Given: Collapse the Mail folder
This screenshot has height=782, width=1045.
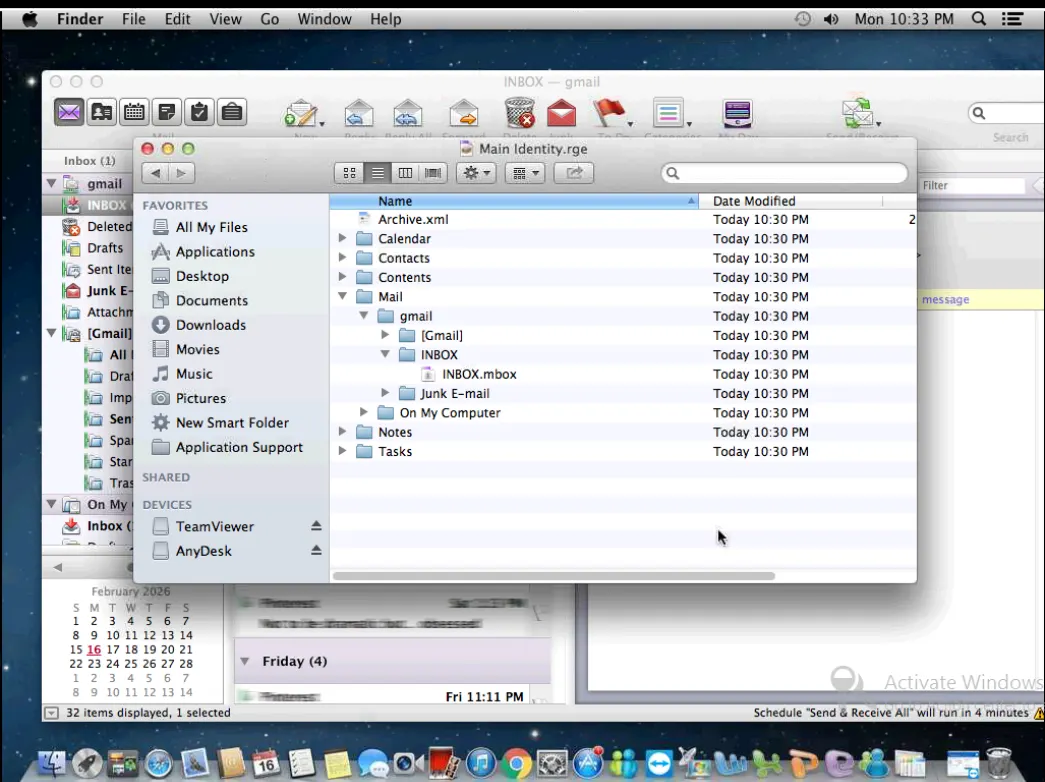Looking at the screenshot, I should click(343, 297).
